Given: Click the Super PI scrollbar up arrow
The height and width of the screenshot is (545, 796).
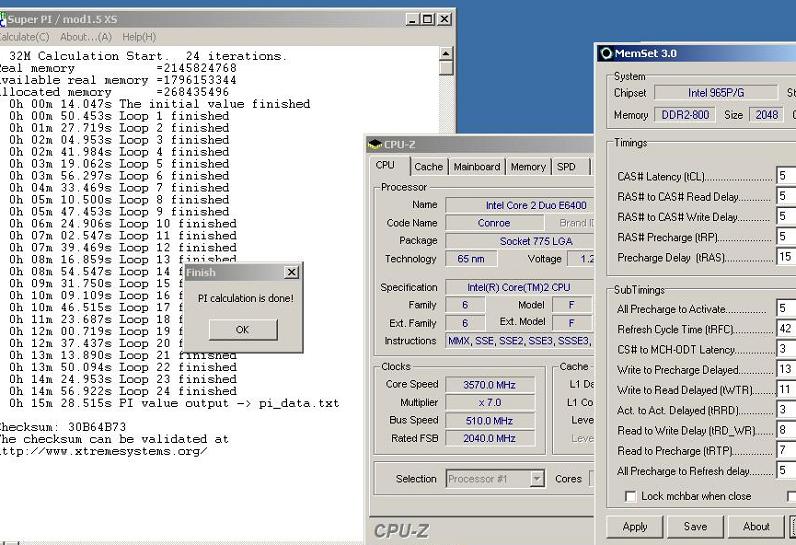Looking at the screenshot, I should click(x=446, y=53).
